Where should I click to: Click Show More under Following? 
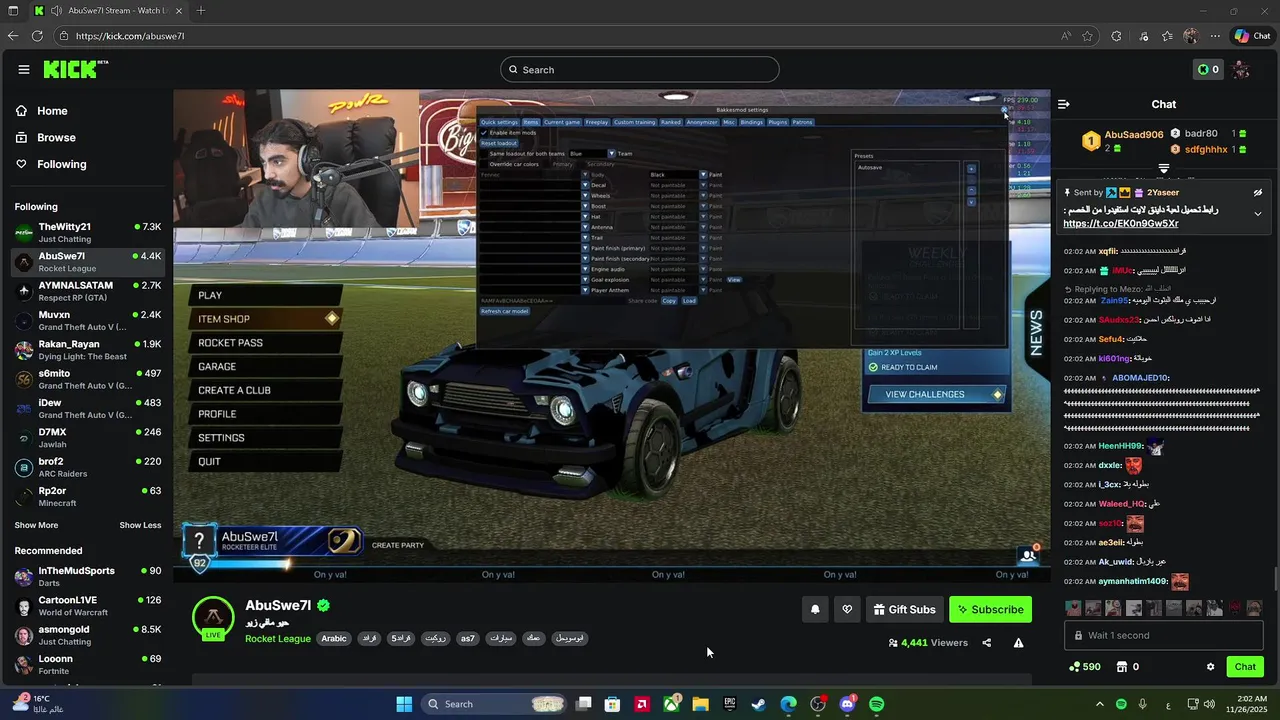[x=36, y=525]
